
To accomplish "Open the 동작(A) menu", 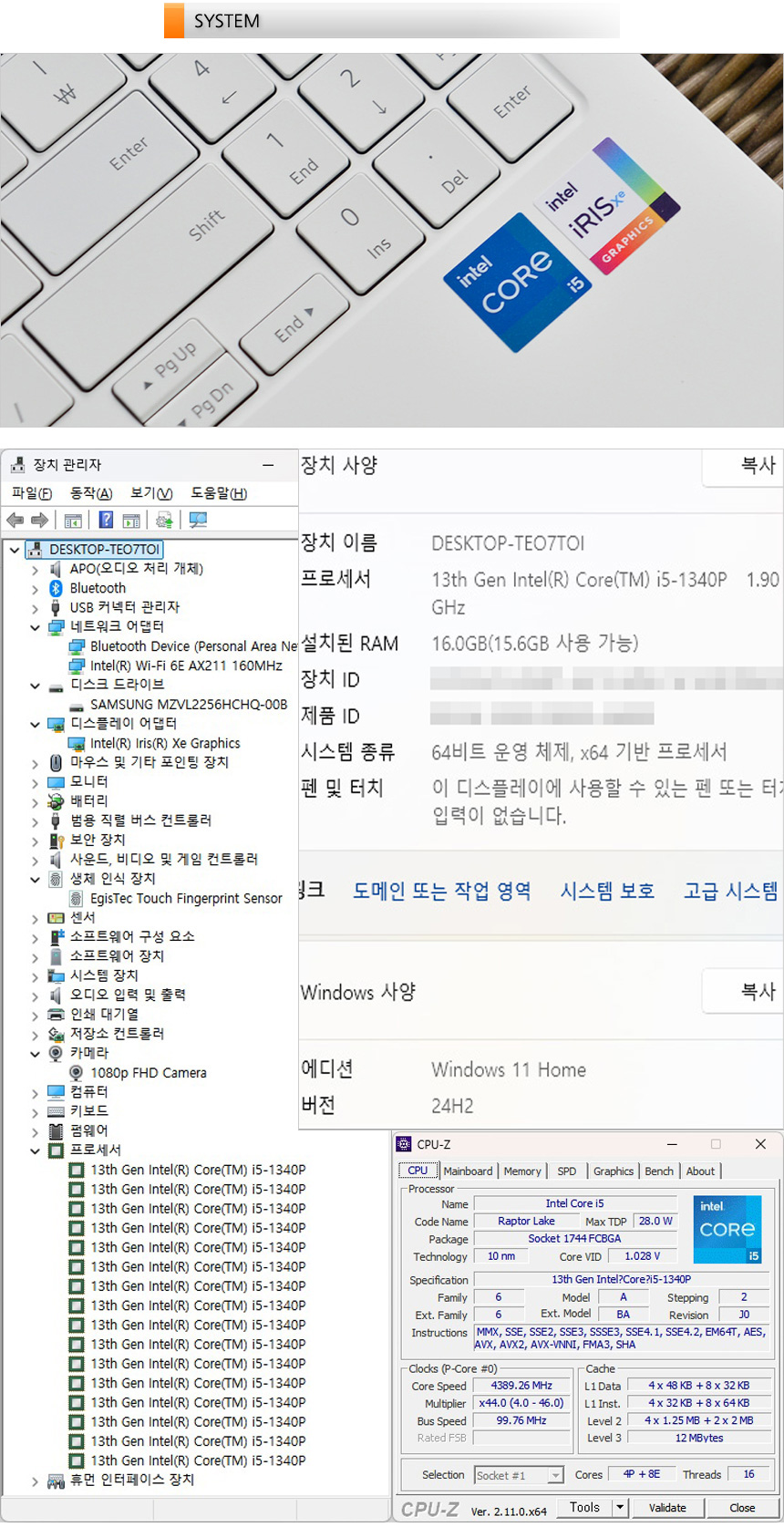I will coord(91,493).
